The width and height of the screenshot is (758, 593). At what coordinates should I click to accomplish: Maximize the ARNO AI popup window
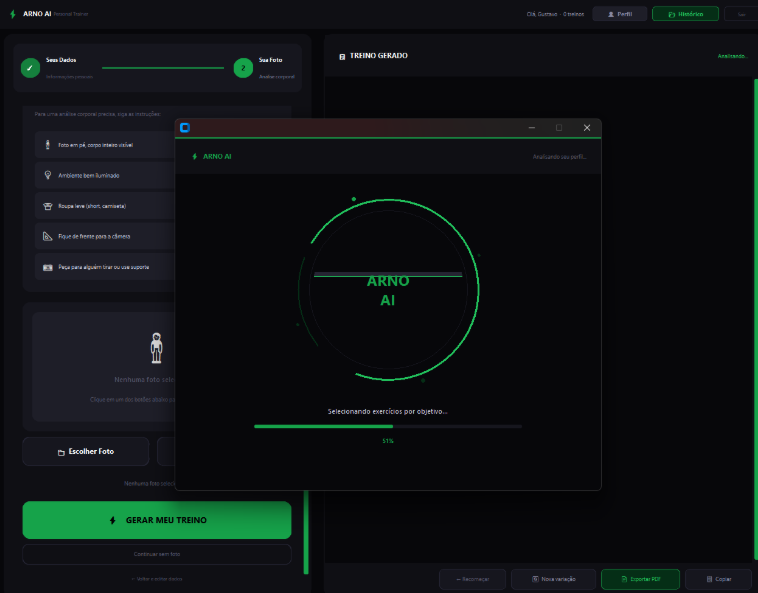[x=559, y=128]
